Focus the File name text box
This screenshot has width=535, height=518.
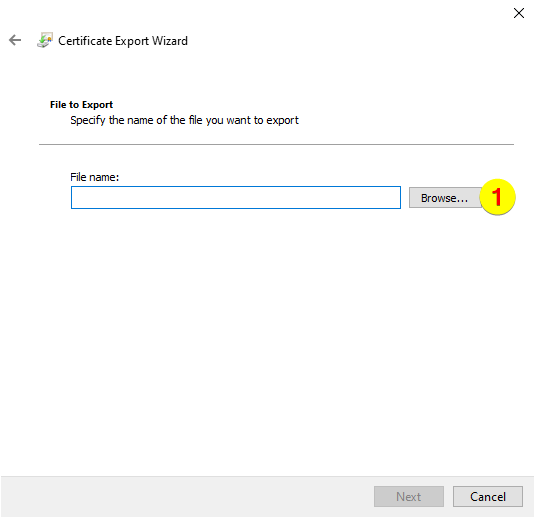click(236, 198)
